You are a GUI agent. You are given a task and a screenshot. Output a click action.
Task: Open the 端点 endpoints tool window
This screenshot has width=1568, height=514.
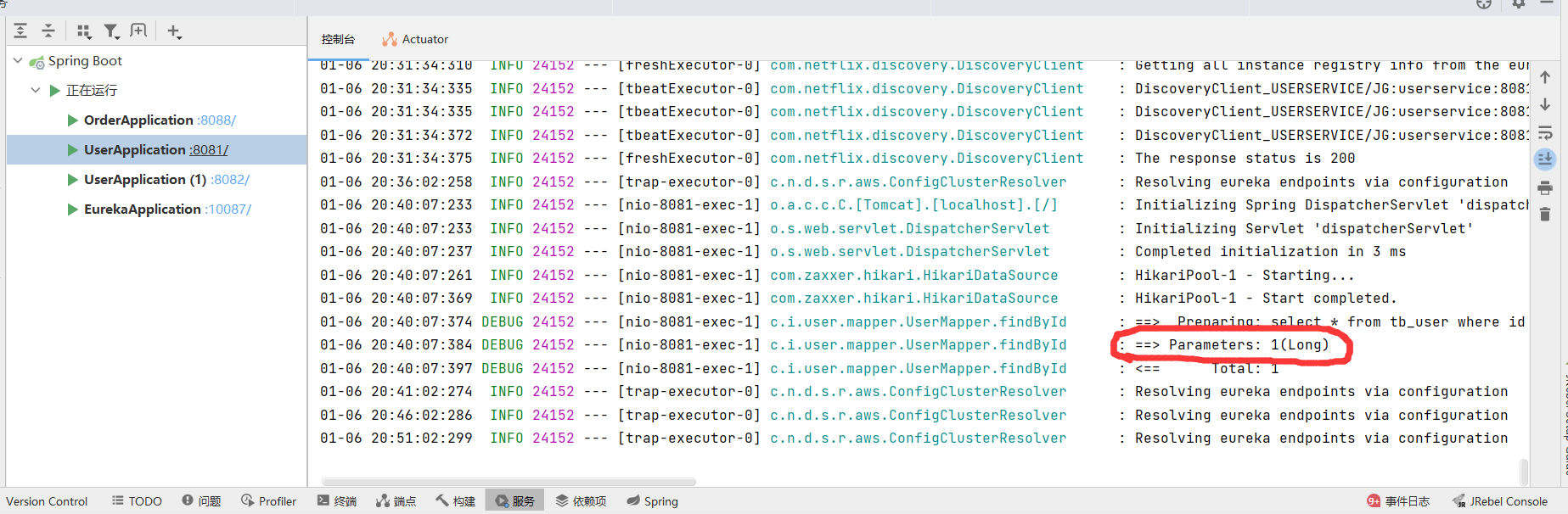tap(396, 501)
